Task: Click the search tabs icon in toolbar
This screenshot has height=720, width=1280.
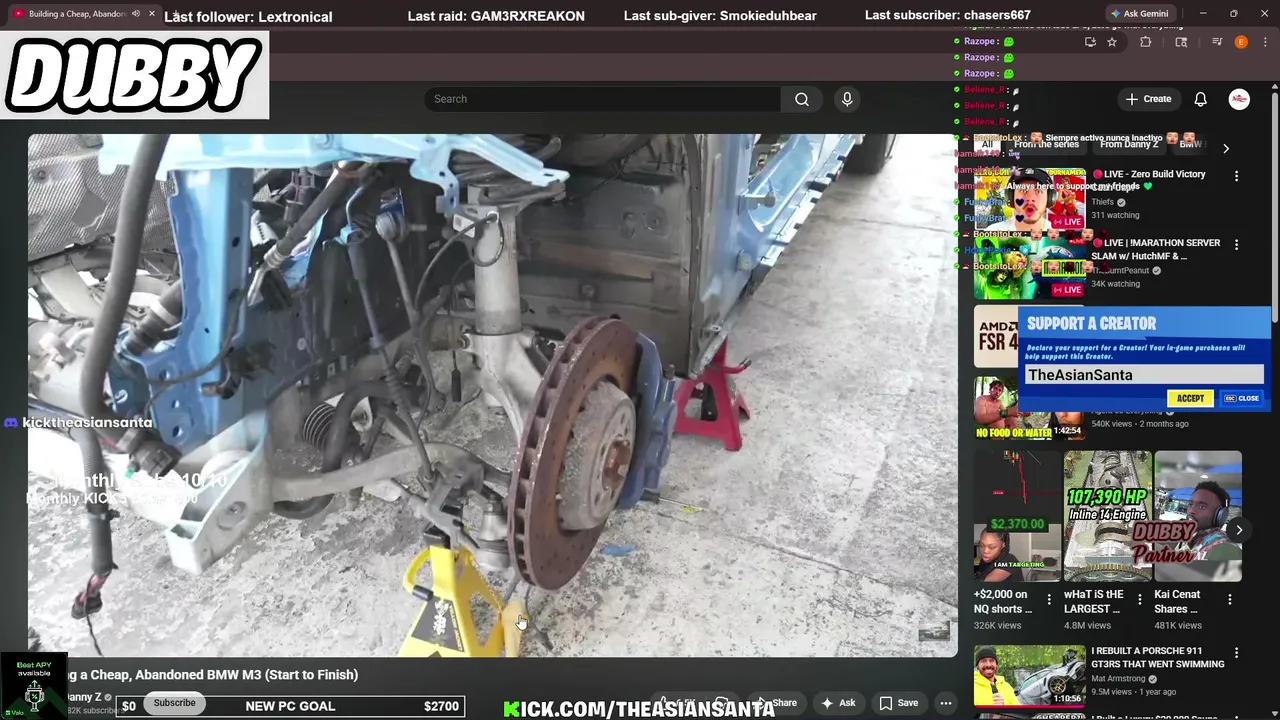Action: click(1181, 42)
